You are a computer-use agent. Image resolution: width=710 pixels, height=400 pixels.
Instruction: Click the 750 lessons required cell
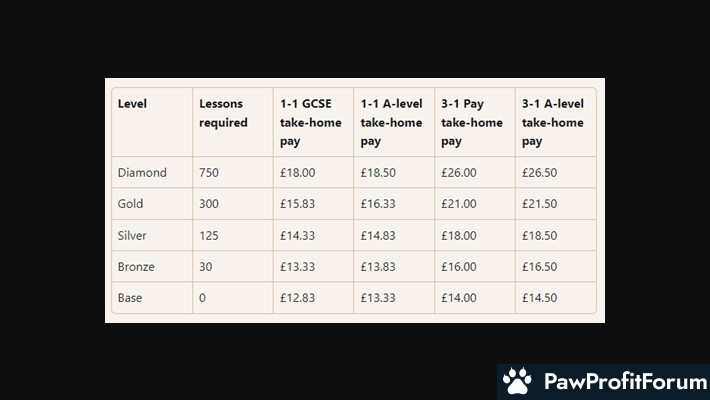[209, 173]
